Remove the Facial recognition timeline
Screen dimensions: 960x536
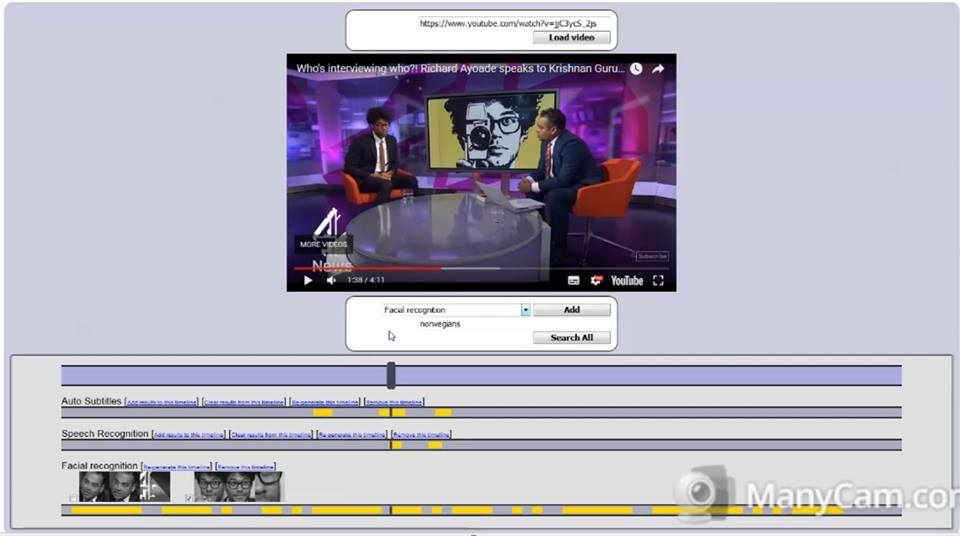pyautogui.click(x=246, y=467)
